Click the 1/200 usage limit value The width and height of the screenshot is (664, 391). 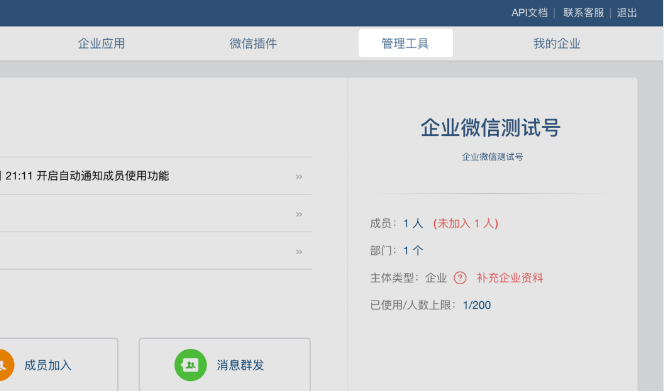point(477,305)
